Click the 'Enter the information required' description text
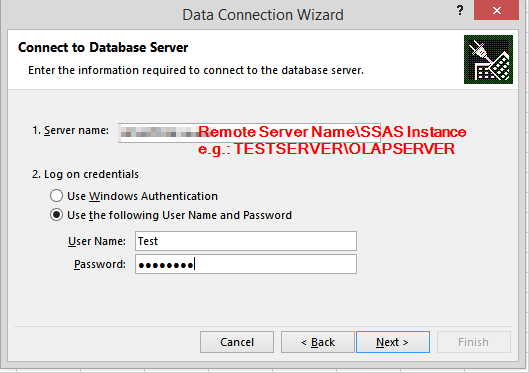Viewport: 529px width, 373px height. 196,70
